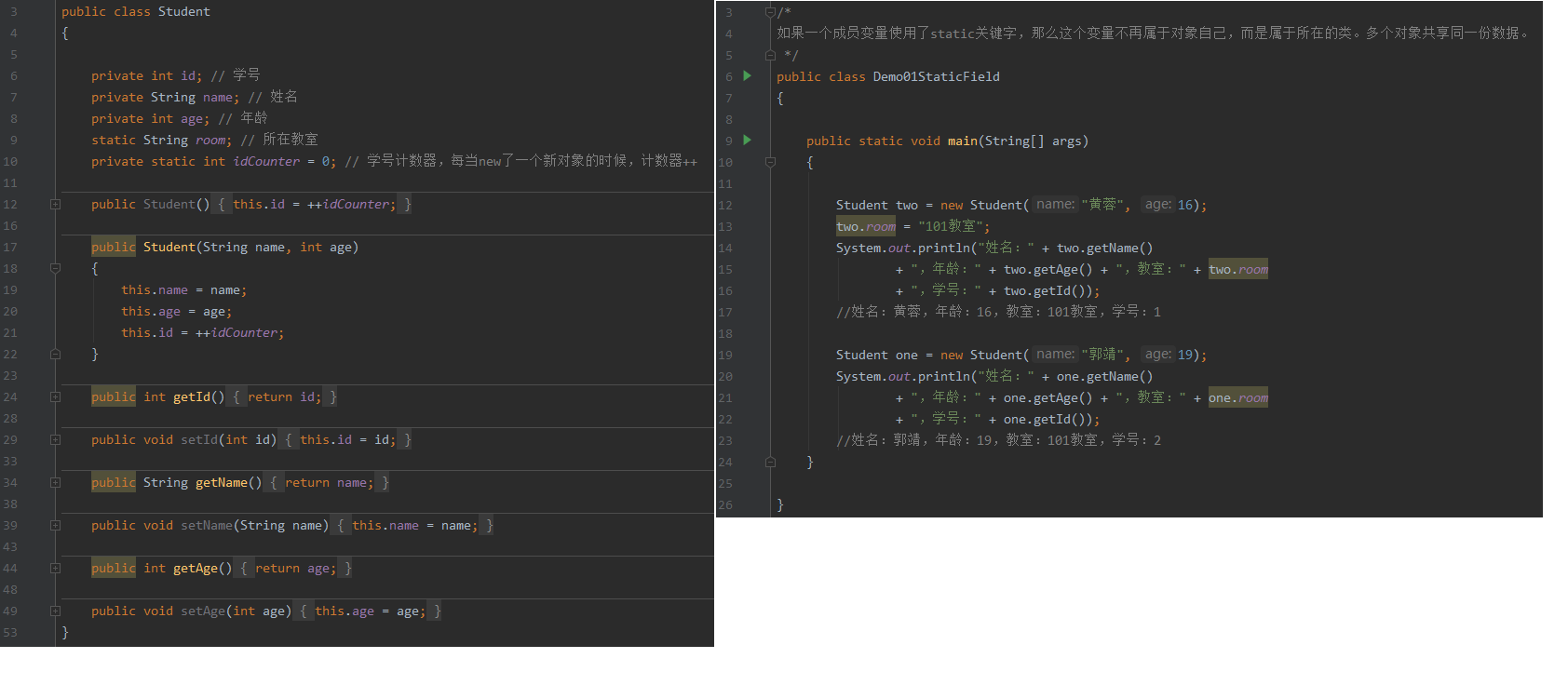Viewport: 1568px width, 685px height.
Task: Collapse the main method body in Demo01StaticField
Action: pyautogui.click(x=770, y=162)
